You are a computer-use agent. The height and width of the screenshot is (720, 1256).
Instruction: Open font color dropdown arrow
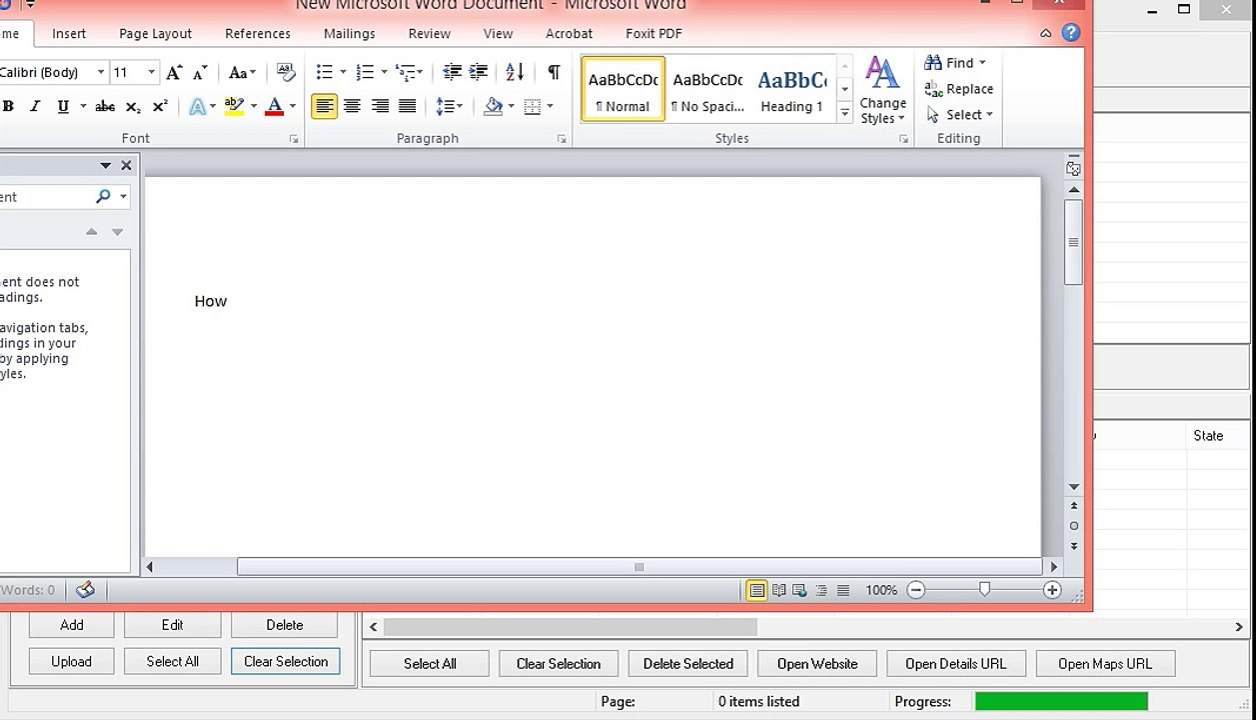pos(292,106)
